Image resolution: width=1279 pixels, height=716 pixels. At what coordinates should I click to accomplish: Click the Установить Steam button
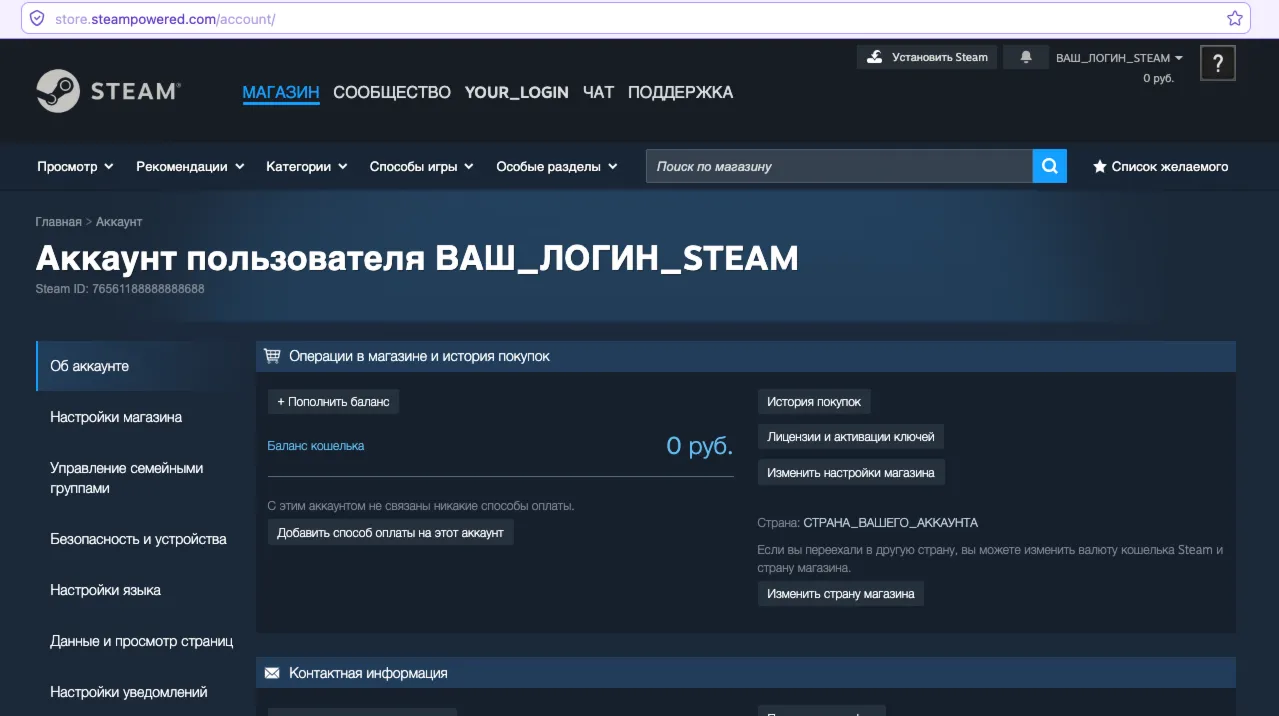927,57
